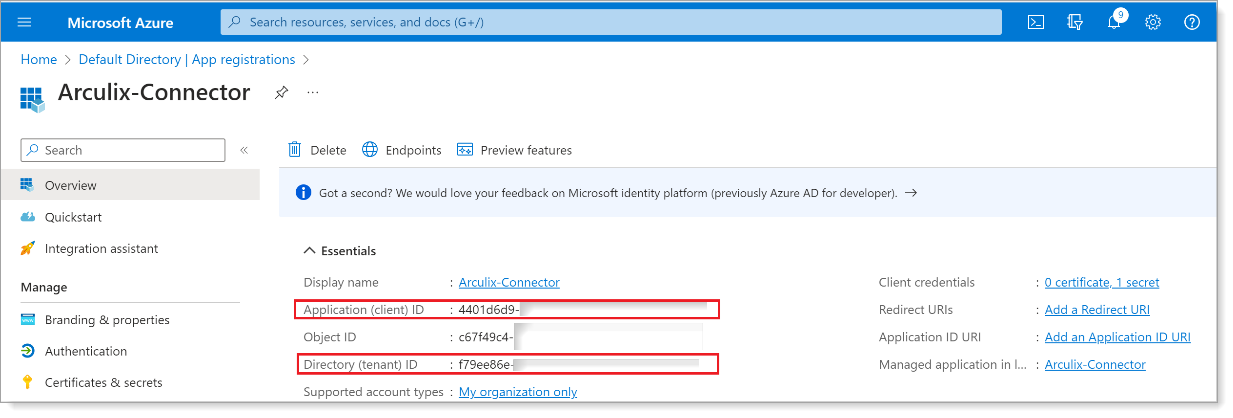Click the Branding & properties icon
The image size is (1233, 418).
pos(27,320)
